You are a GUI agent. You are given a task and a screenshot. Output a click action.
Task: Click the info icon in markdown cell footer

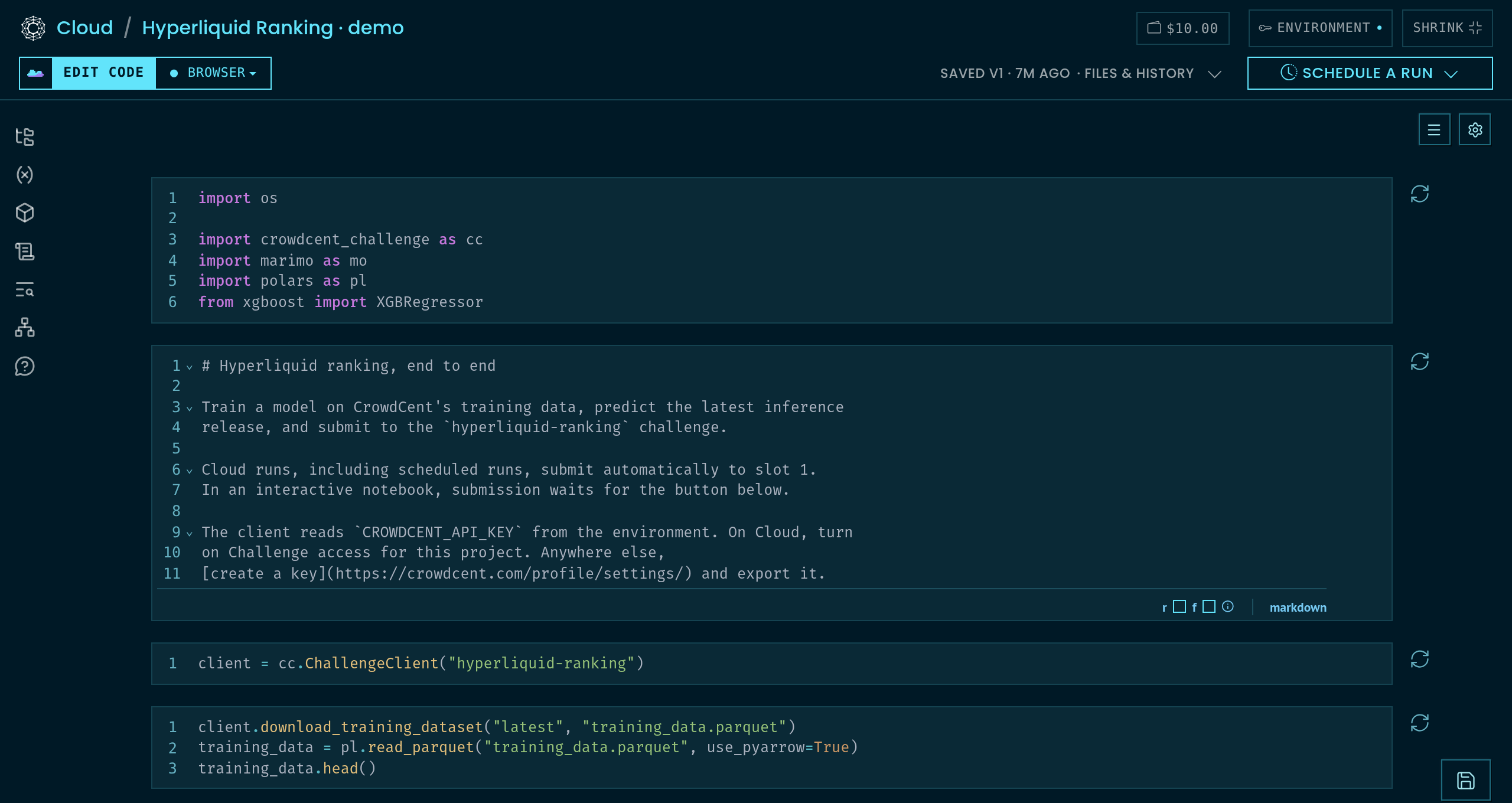tap(1228, 606)
